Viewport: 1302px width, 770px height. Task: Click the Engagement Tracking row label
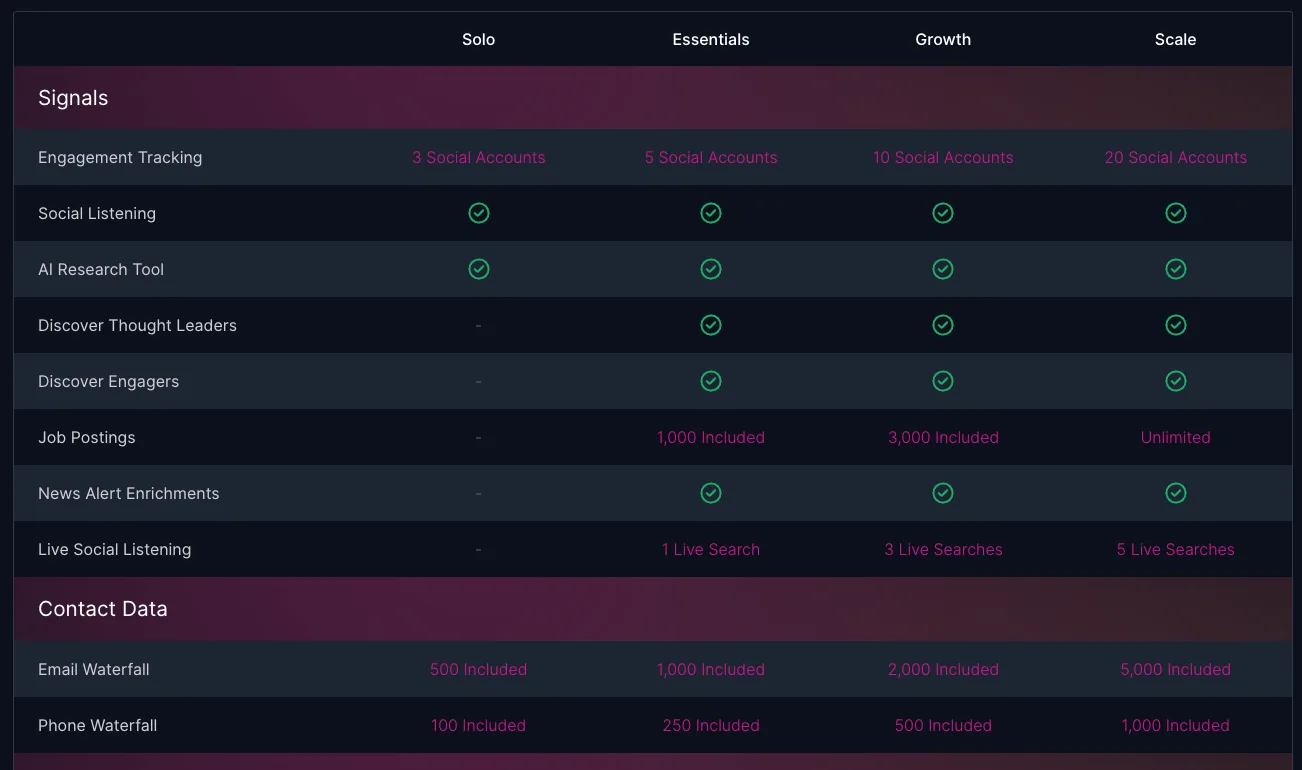tap(120, 157)
